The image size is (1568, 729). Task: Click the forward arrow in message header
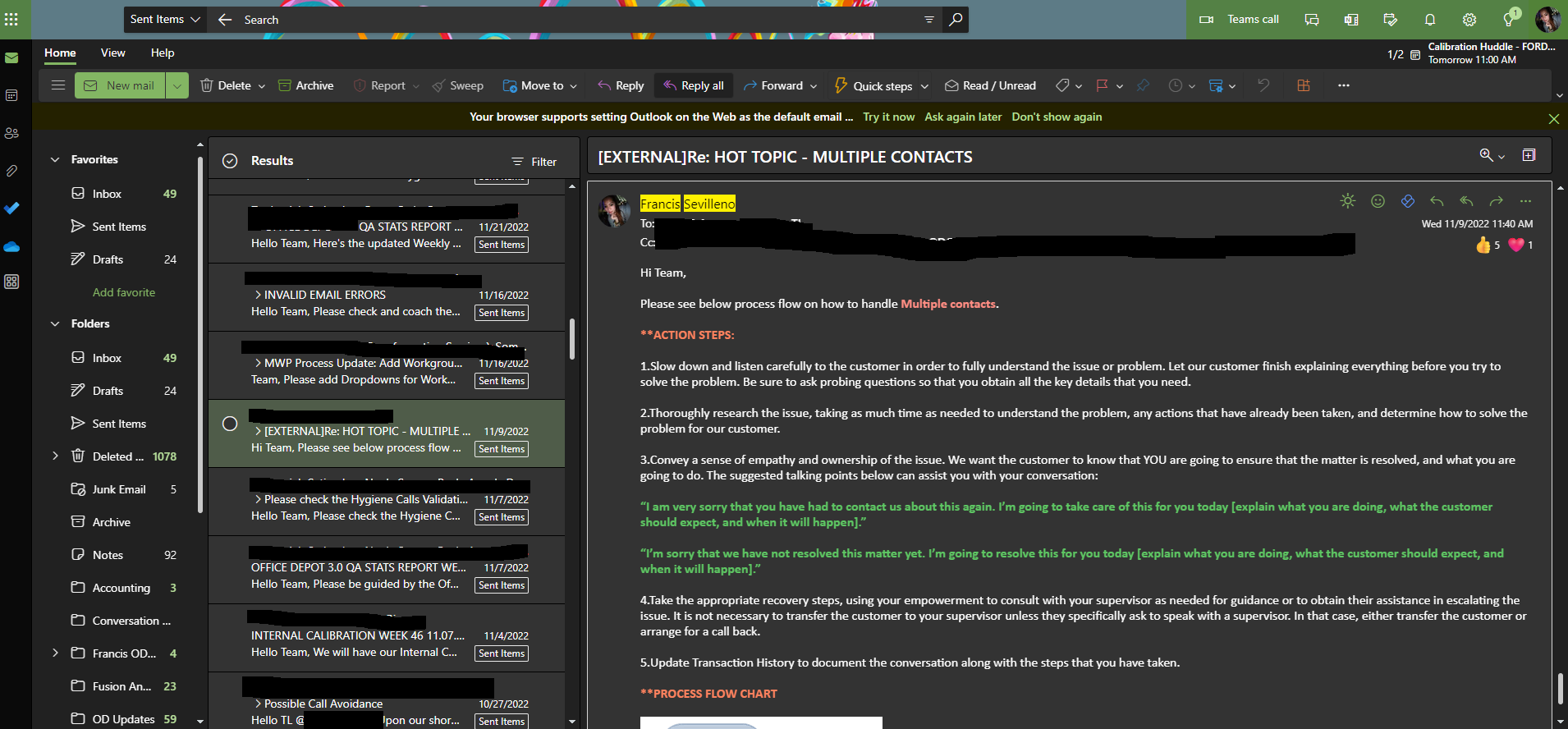1496,201
